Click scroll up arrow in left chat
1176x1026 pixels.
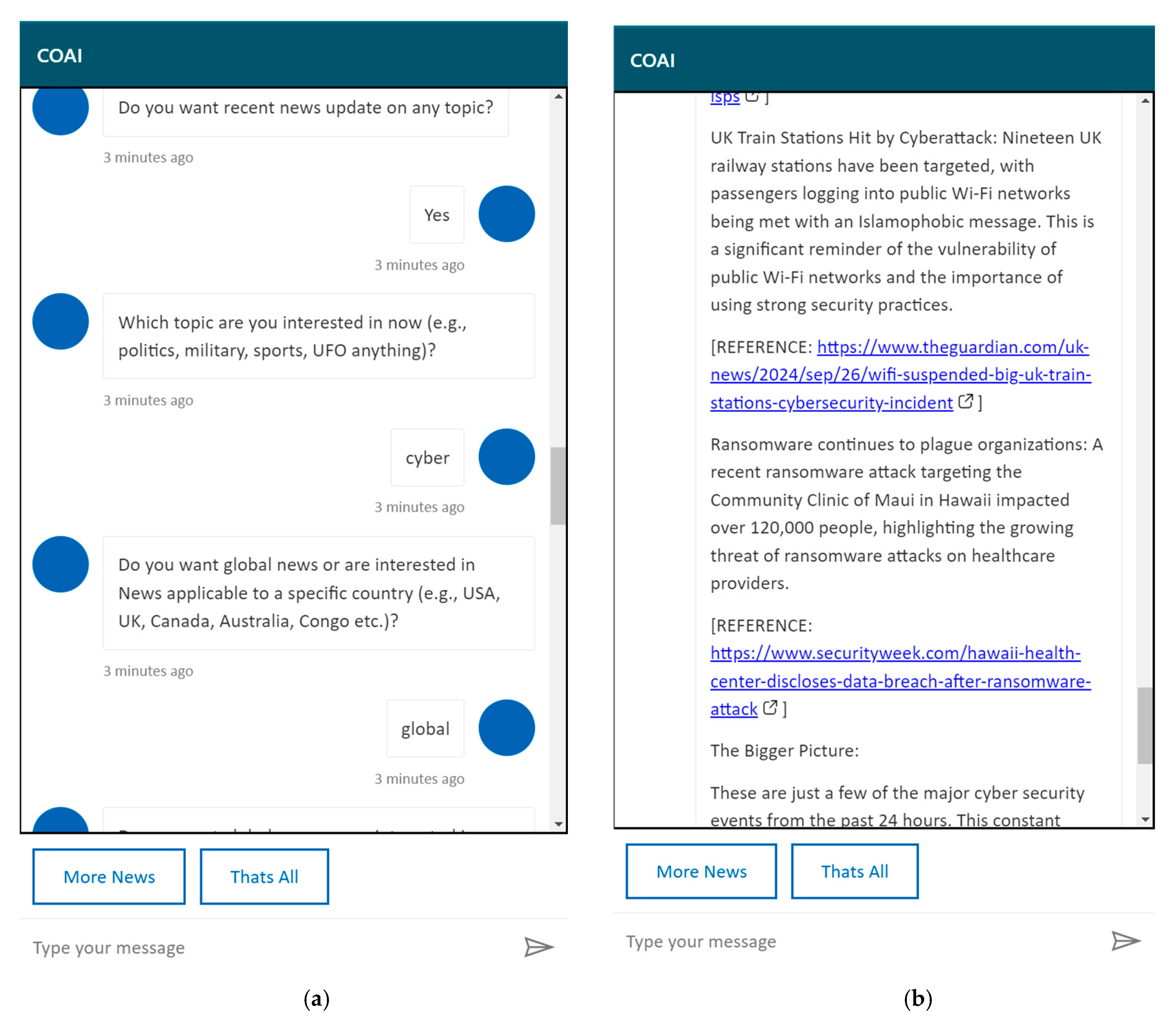pyautogui.click(x=558, y=97)
